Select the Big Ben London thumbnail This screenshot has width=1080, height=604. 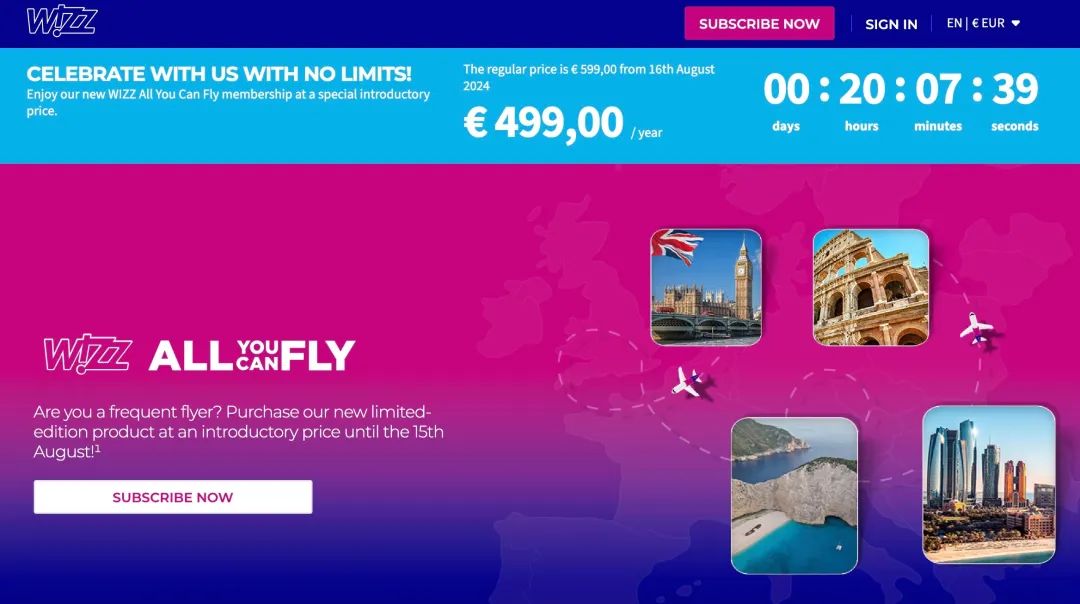pyautogui.click(x=706, y=287)
